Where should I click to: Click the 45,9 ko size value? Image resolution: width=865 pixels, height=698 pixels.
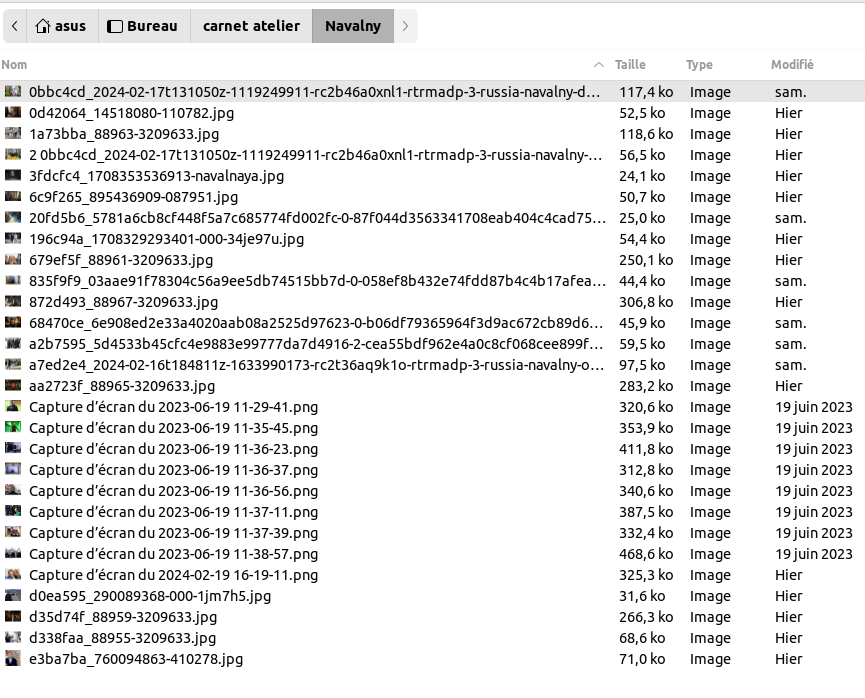click(642, 323)
